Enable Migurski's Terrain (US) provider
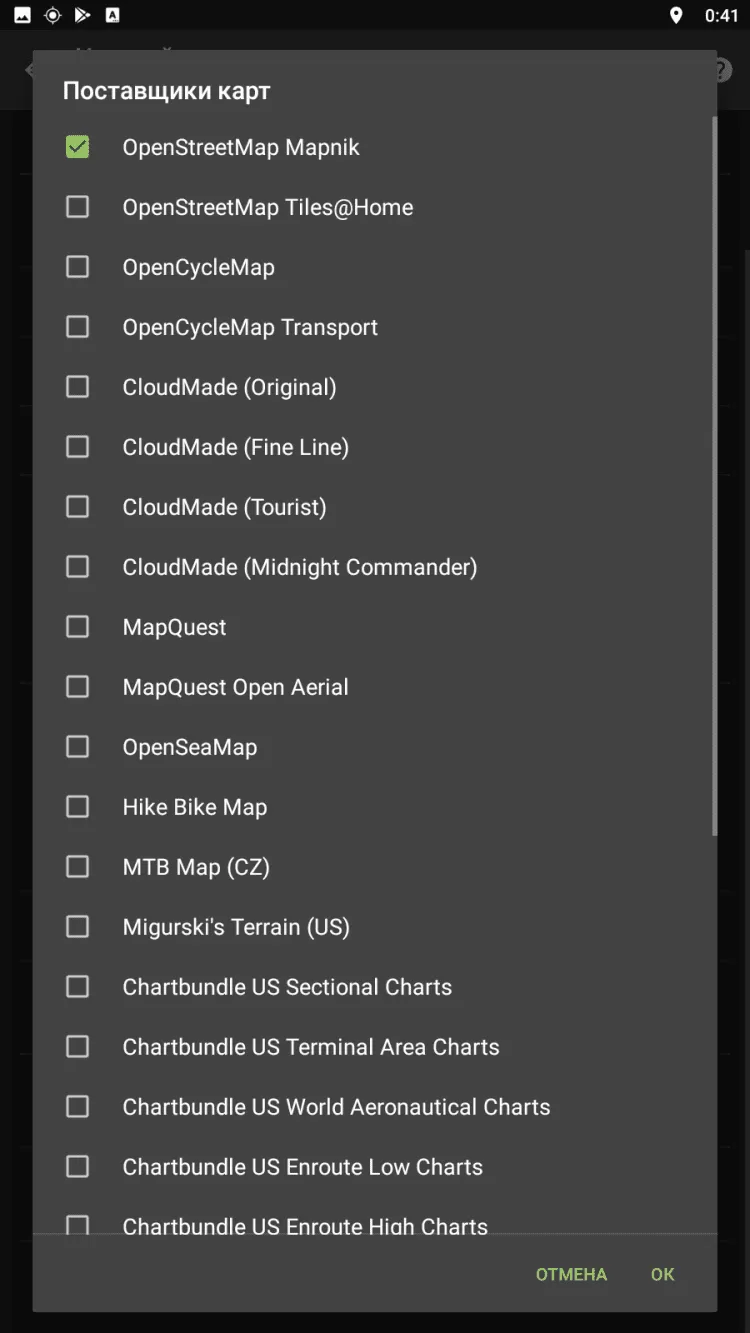 (77, 927)
